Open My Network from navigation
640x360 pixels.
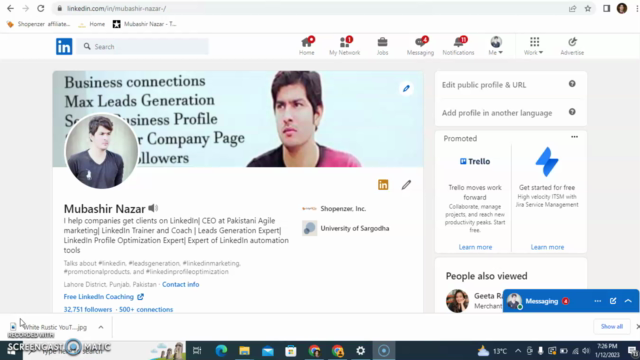pos(344,46)
